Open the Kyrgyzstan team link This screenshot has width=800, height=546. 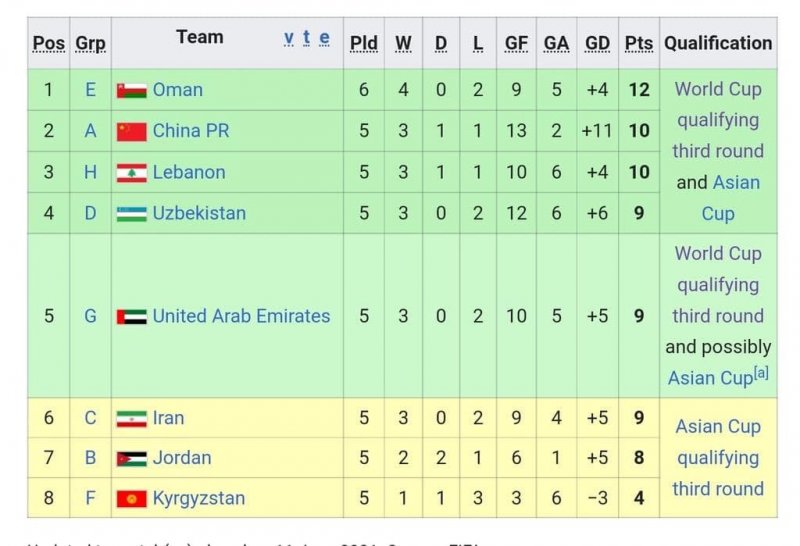tap(199, 498)
